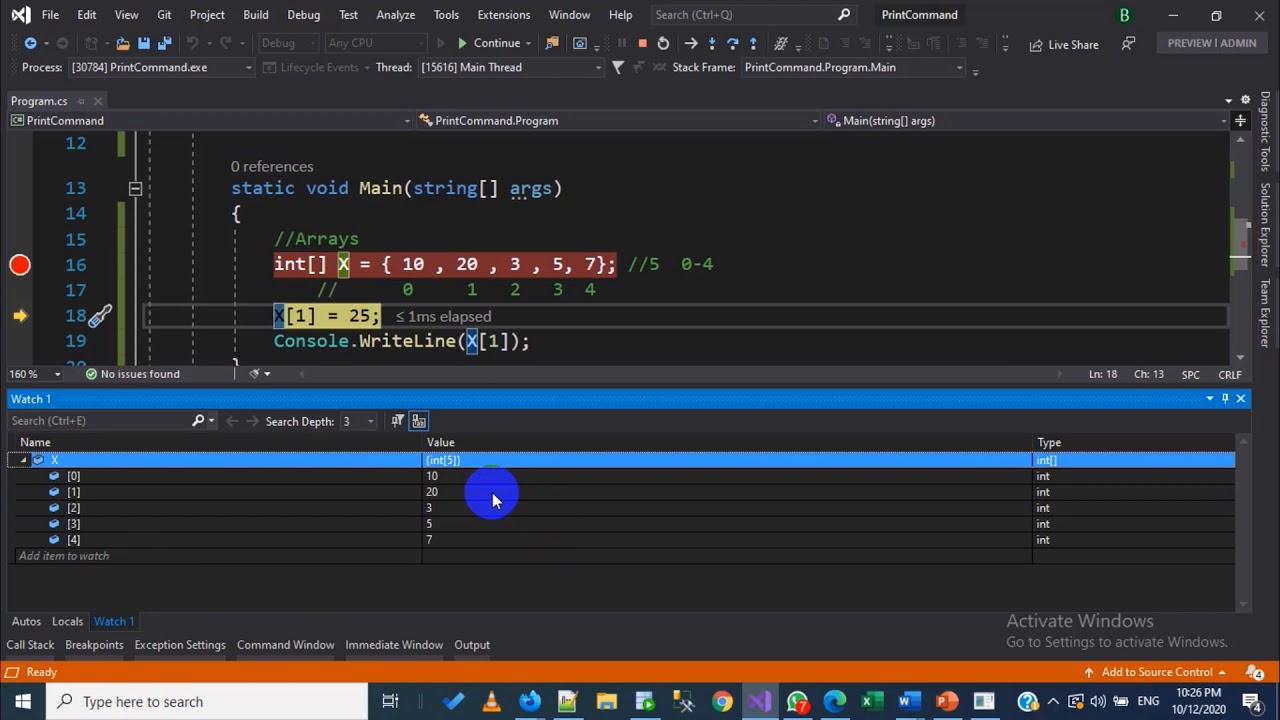This screenshot has height=720, width=1280.
Task: Open the Immediate Window tab
Action: (x=394, y=645)
